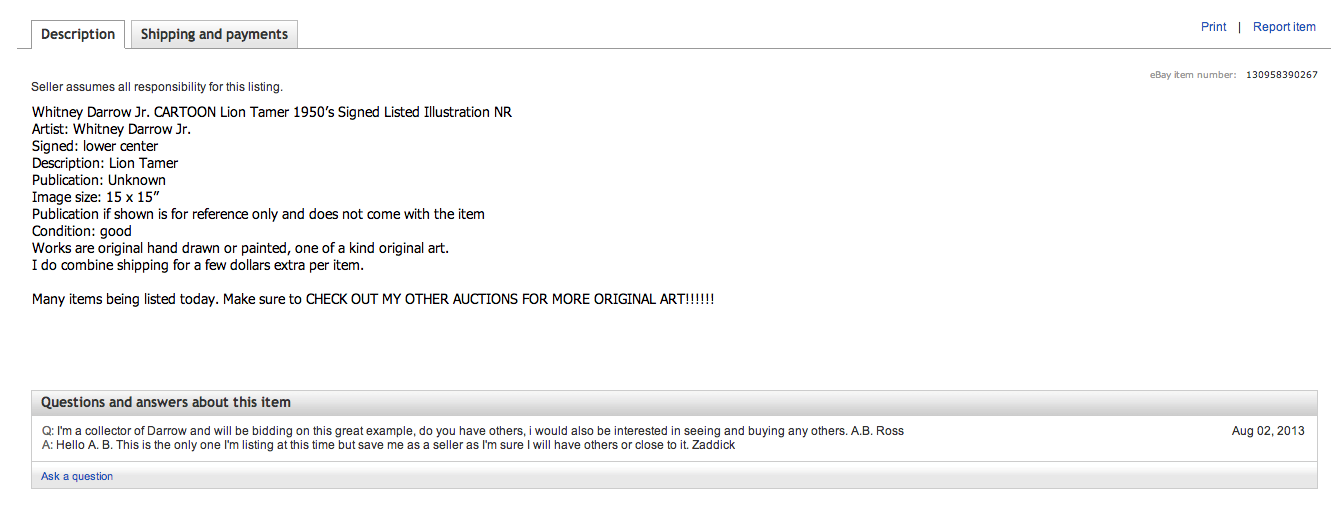Switch to the Description tab
The height and width of the screenshot is (510, 1335).
click(78, 34)
